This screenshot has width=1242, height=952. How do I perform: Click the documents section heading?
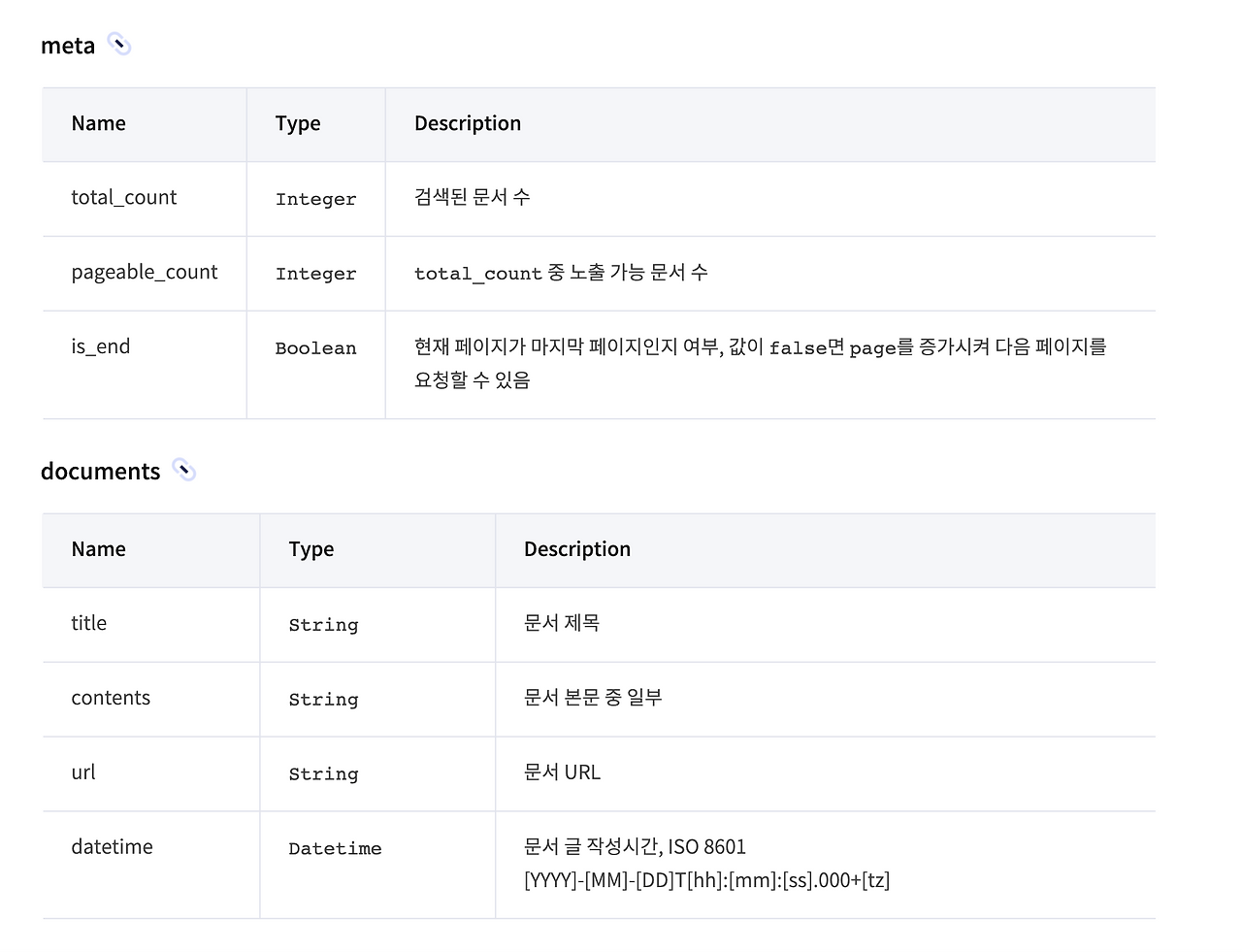coord(100,472)
